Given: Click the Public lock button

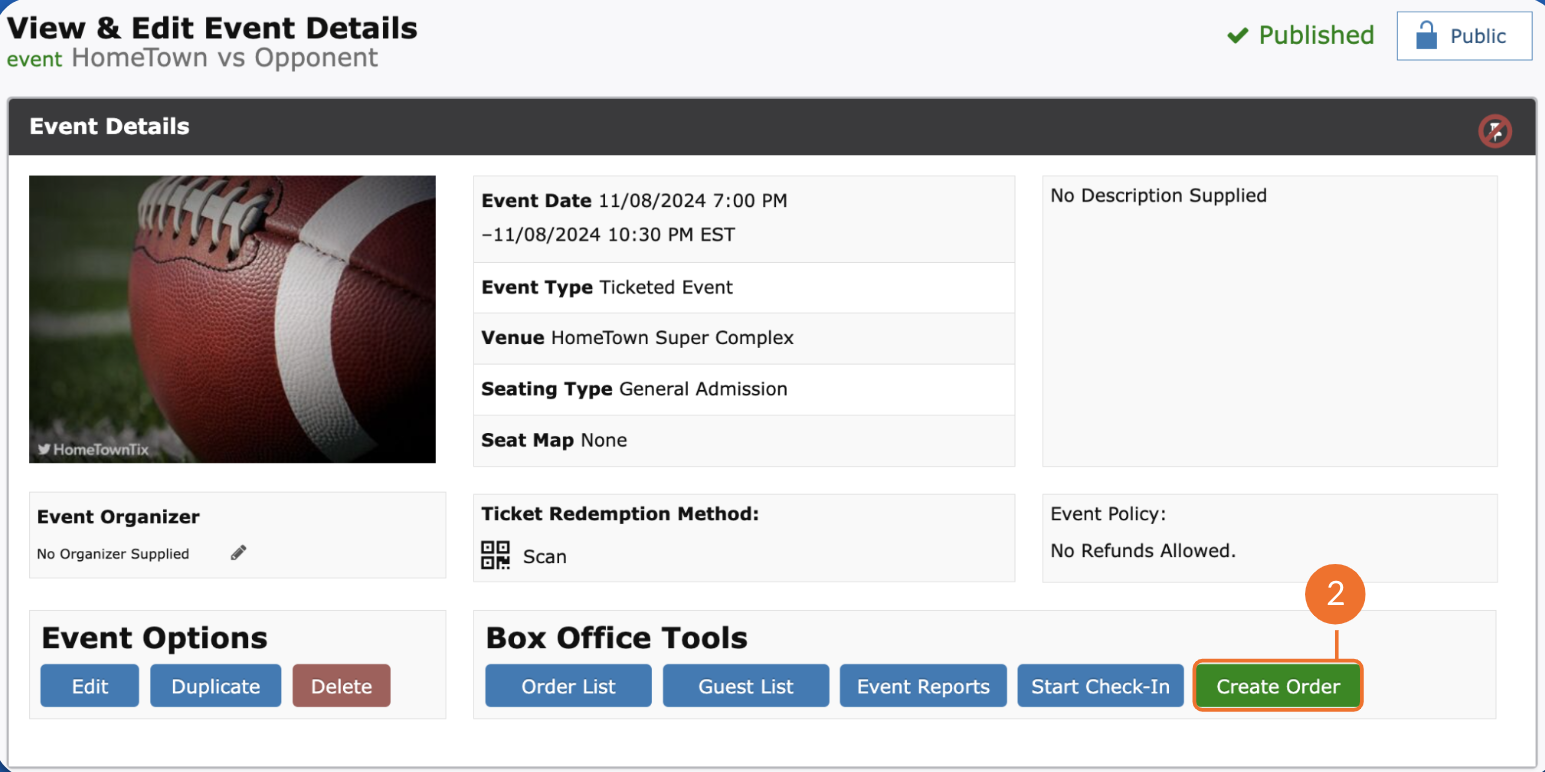Looking at the screenshot, I should [1464, 37].
